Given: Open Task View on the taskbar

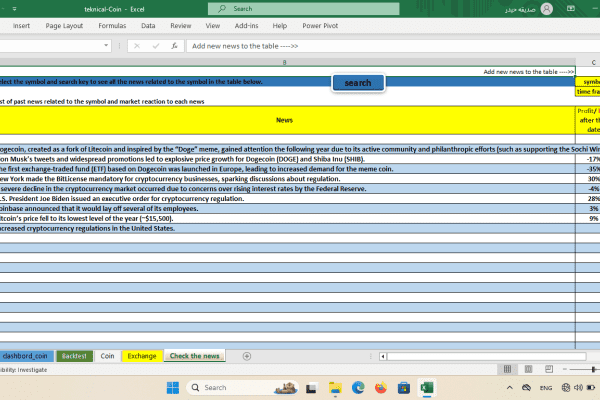Looking at the screenshot, I should (x=311, y=388).
